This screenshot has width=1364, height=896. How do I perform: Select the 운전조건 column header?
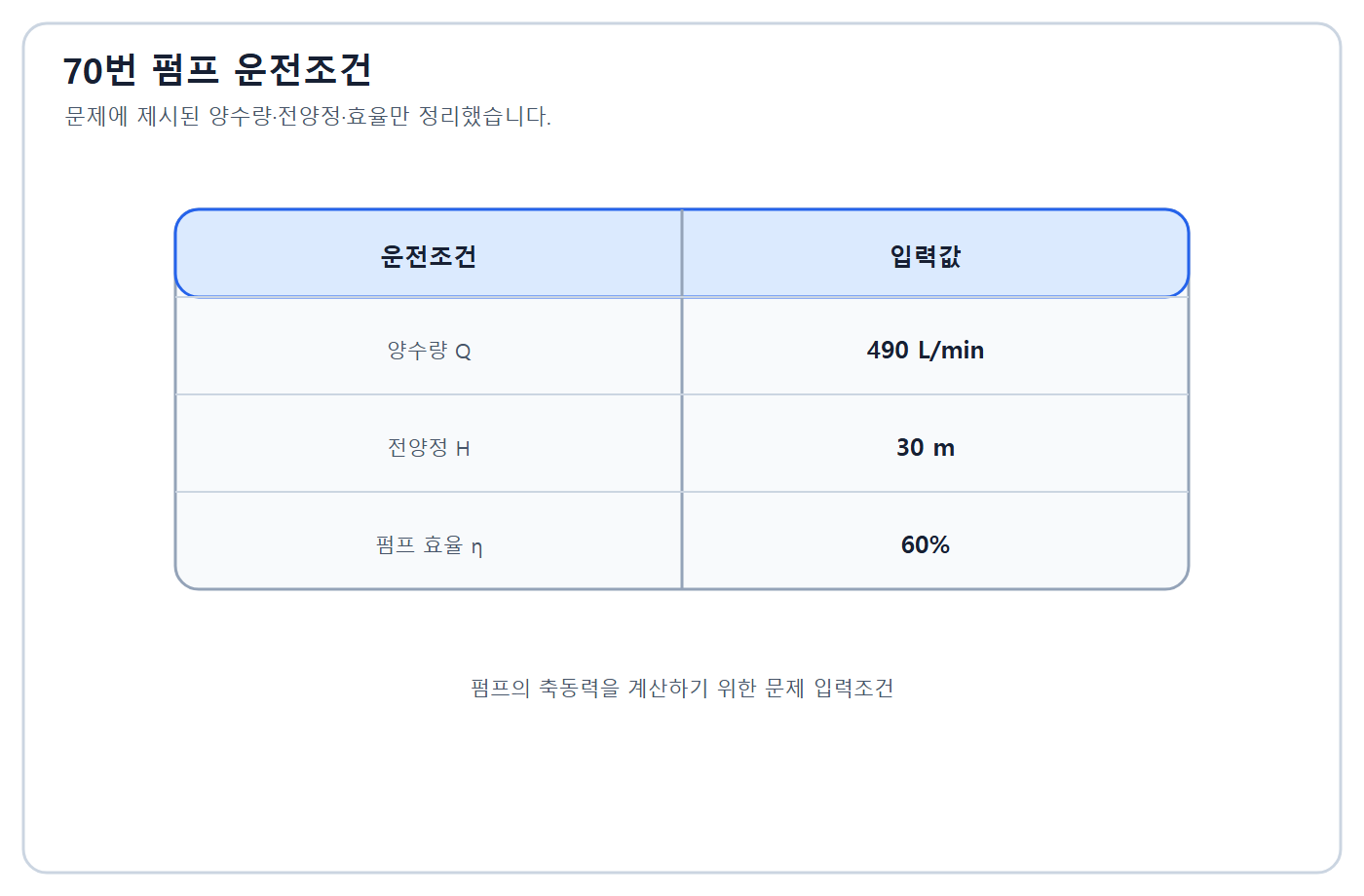click(429, 256)
